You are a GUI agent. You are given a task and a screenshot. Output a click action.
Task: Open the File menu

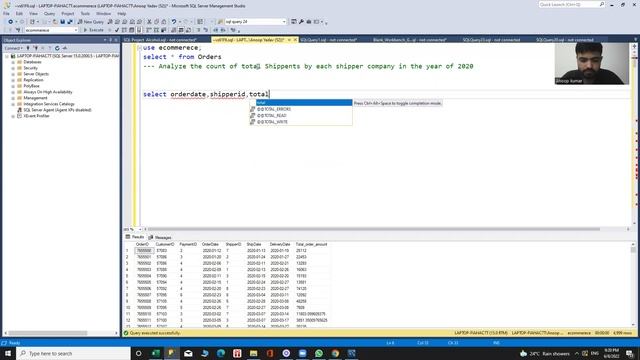[6, 13]
